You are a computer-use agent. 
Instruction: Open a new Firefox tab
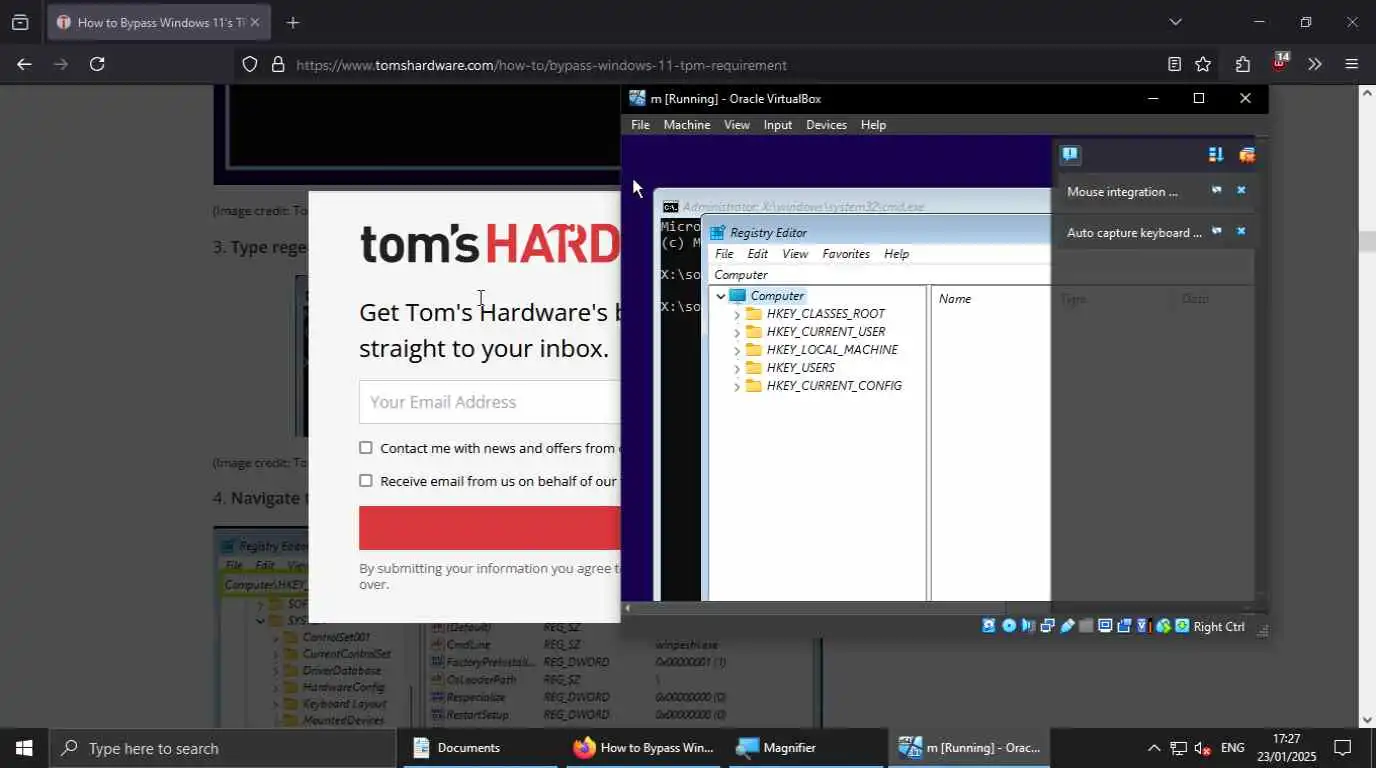(x=292, y=22)
